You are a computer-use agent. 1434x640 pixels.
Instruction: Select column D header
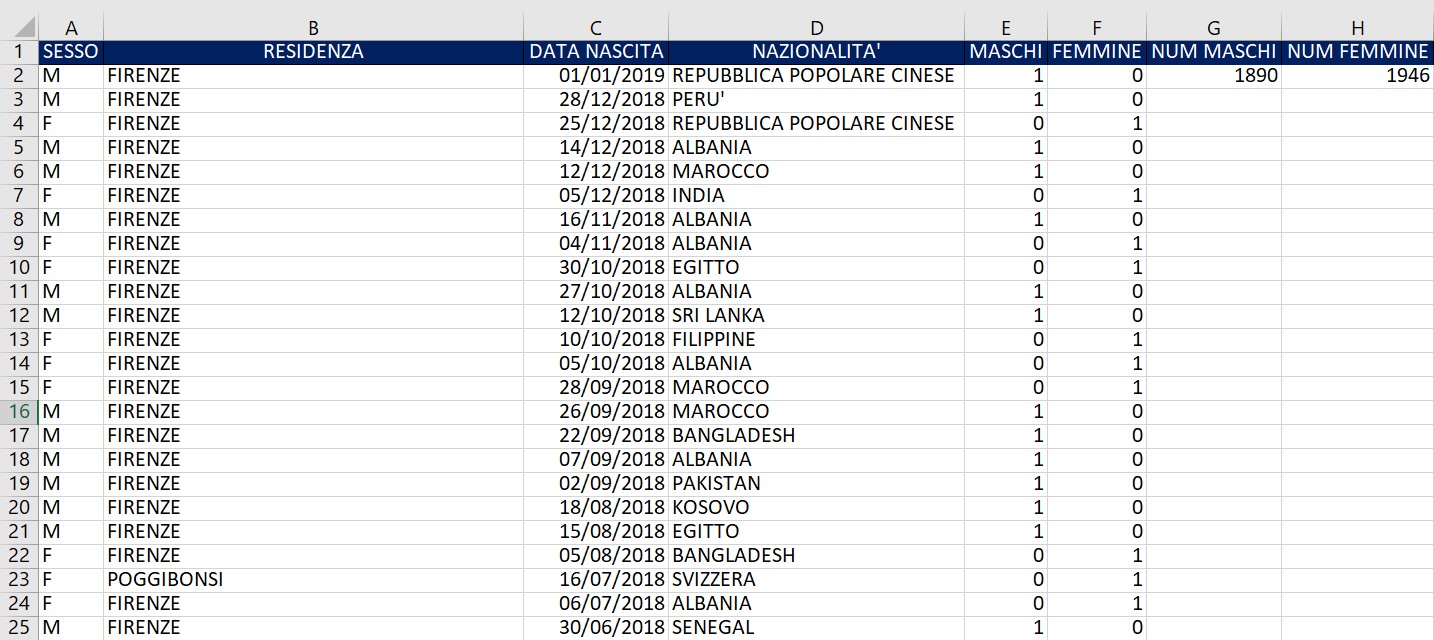[816, 29]
